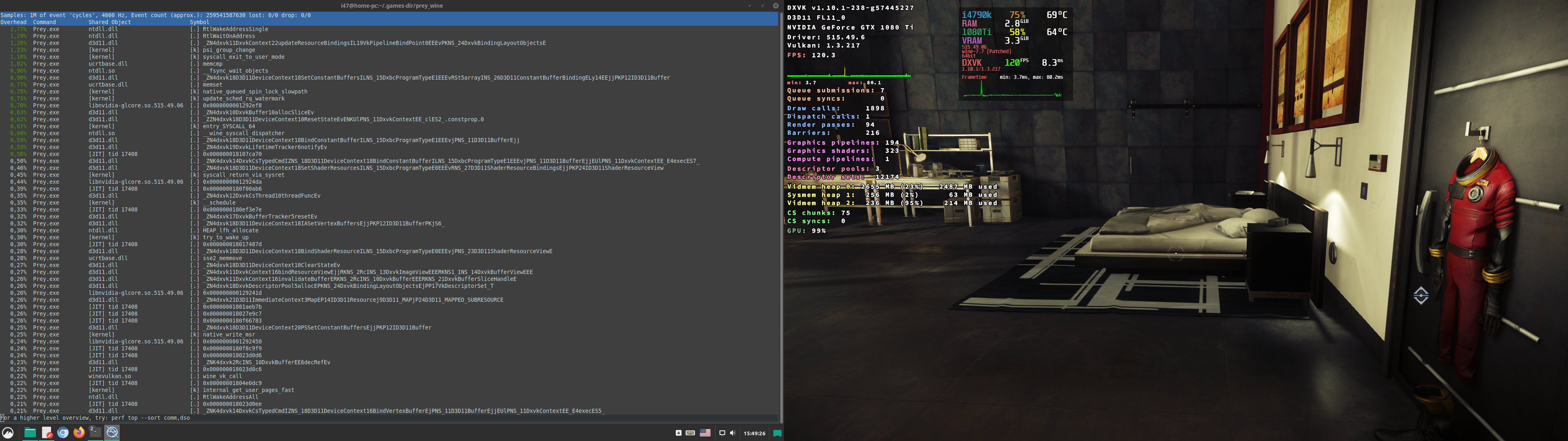This screenshot has width=1568, height=441.
Task: Click the 'Draw calls: 1898' HUD line
Action: pos(836,109)
